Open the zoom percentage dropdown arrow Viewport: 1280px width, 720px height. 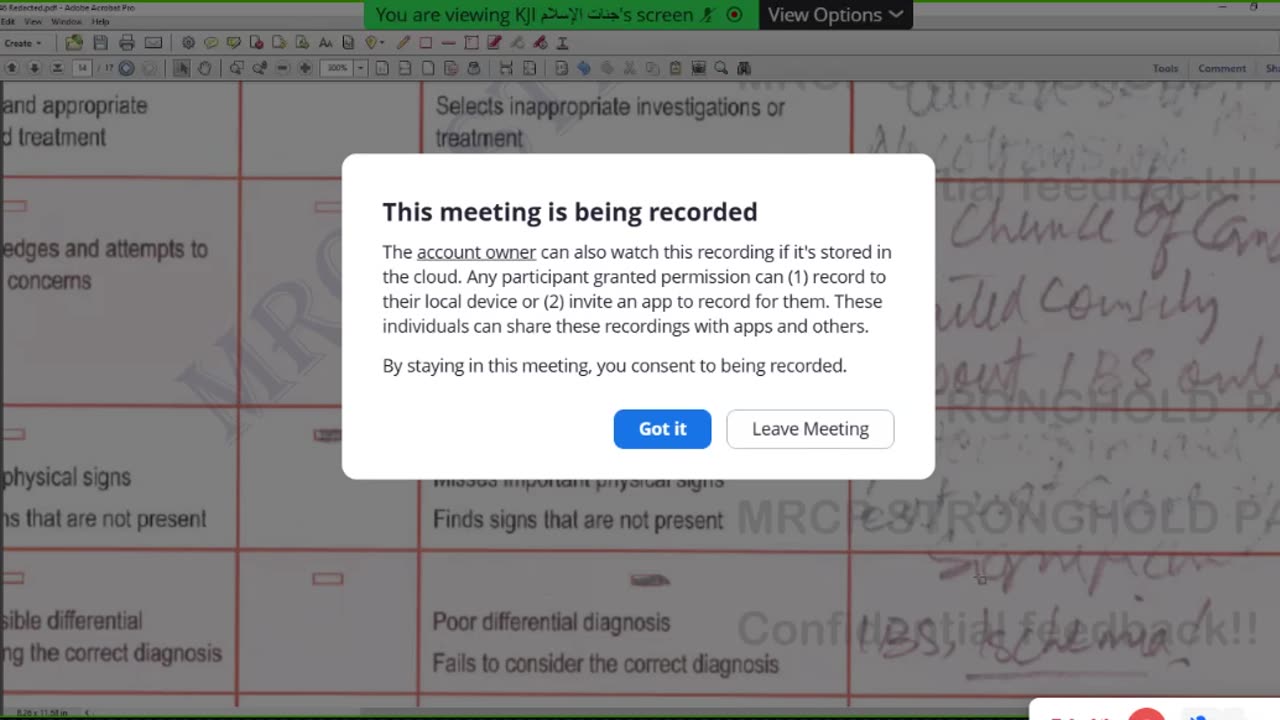pyautogui.click(x=360, y=68)
